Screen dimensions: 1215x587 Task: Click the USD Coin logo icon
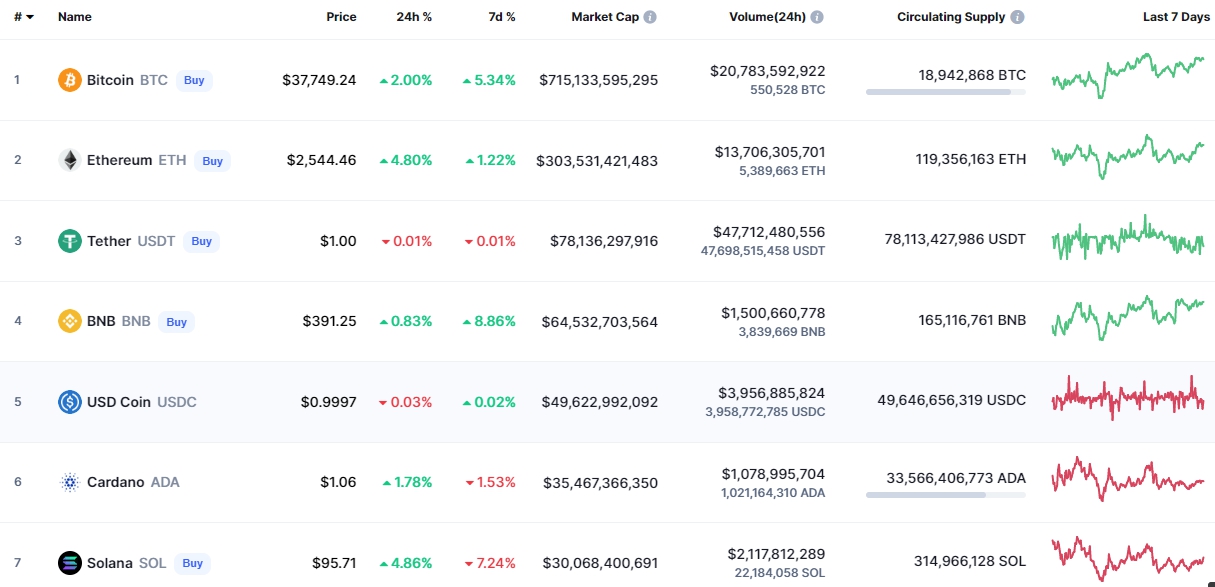pos(70,402)
